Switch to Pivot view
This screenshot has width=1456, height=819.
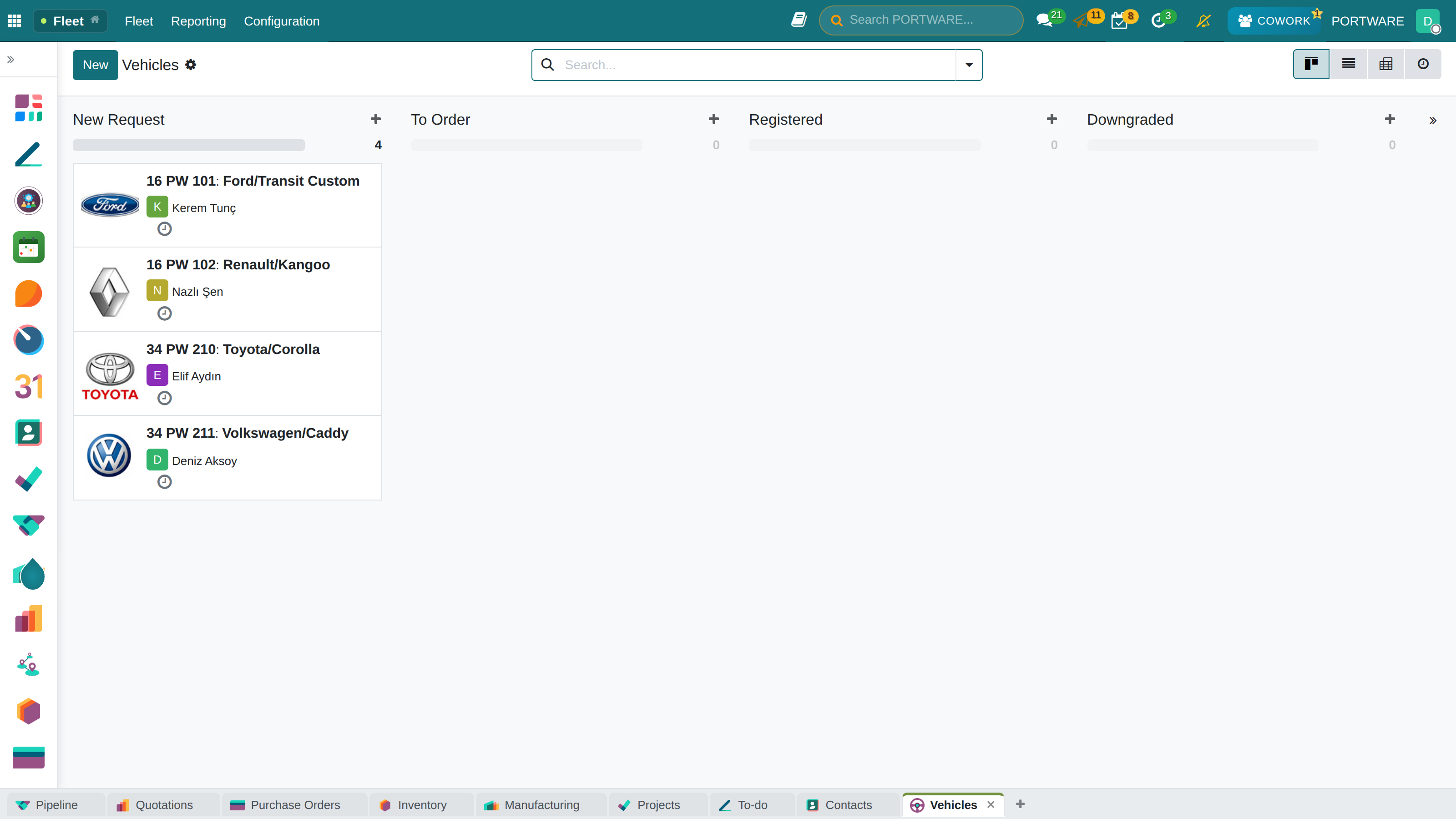click(1385, 65)
